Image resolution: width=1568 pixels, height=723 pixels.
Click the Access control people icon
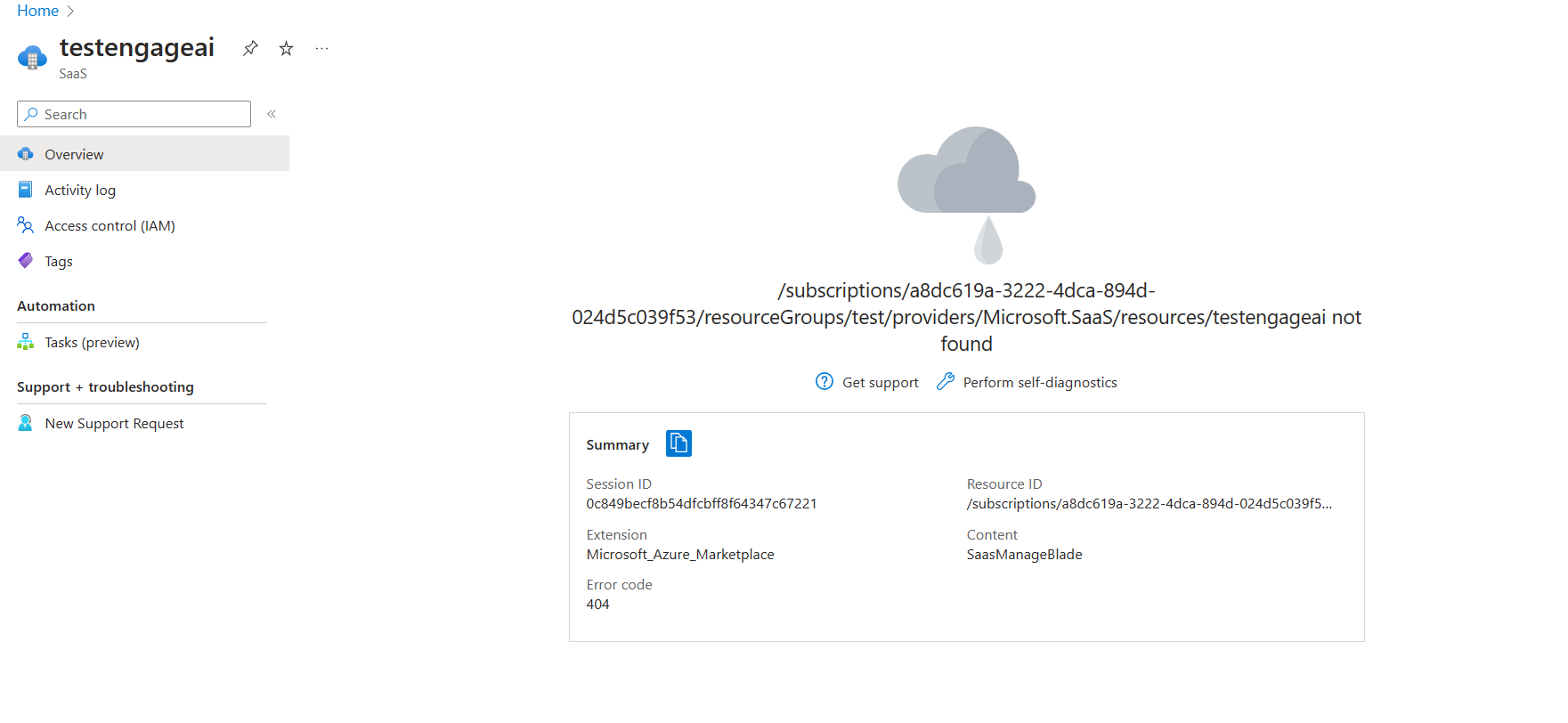(x=26, y=225)
